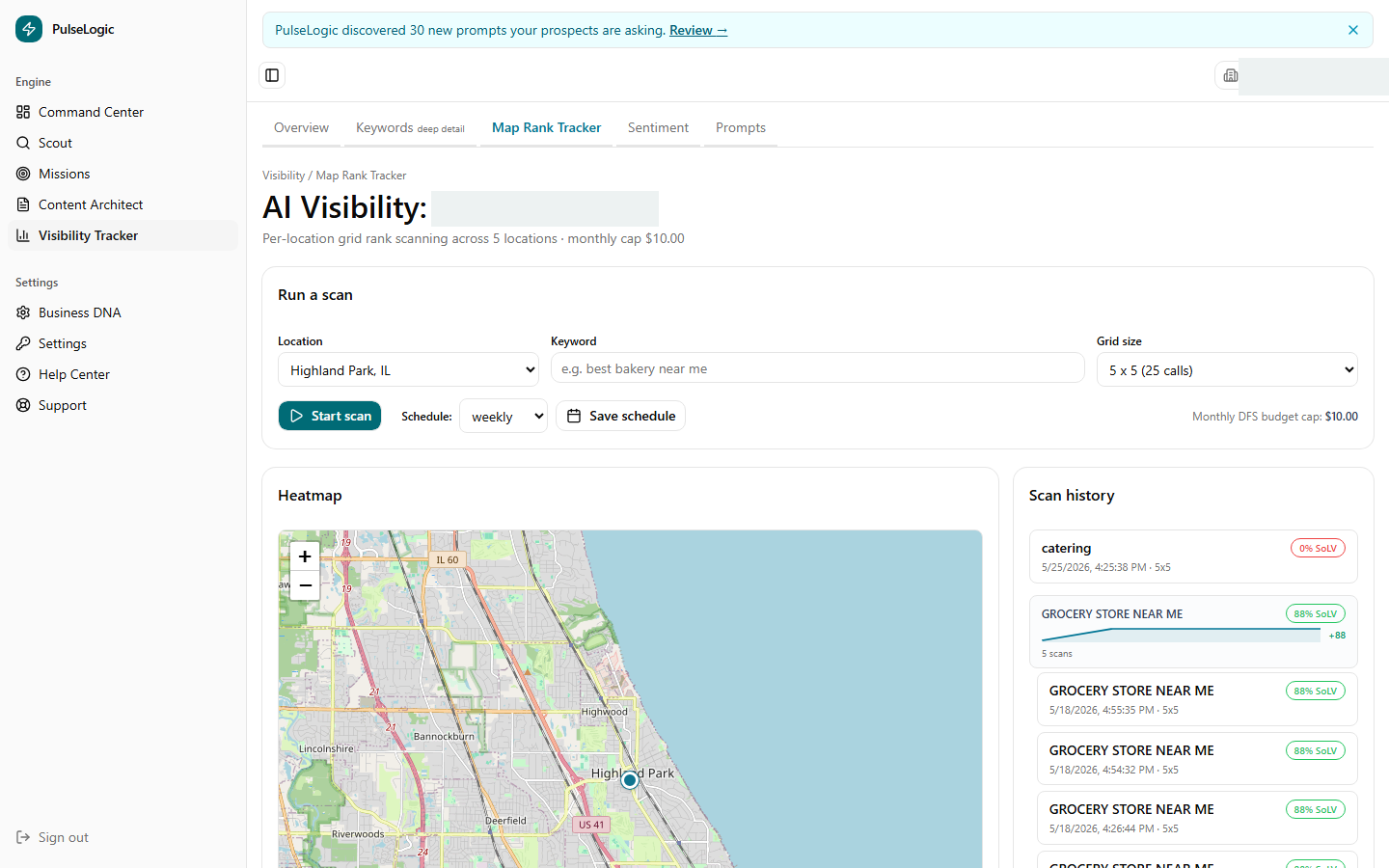1389x868 pixels.
Task: Save the scan schedule
Action: (x=621, y=416)
